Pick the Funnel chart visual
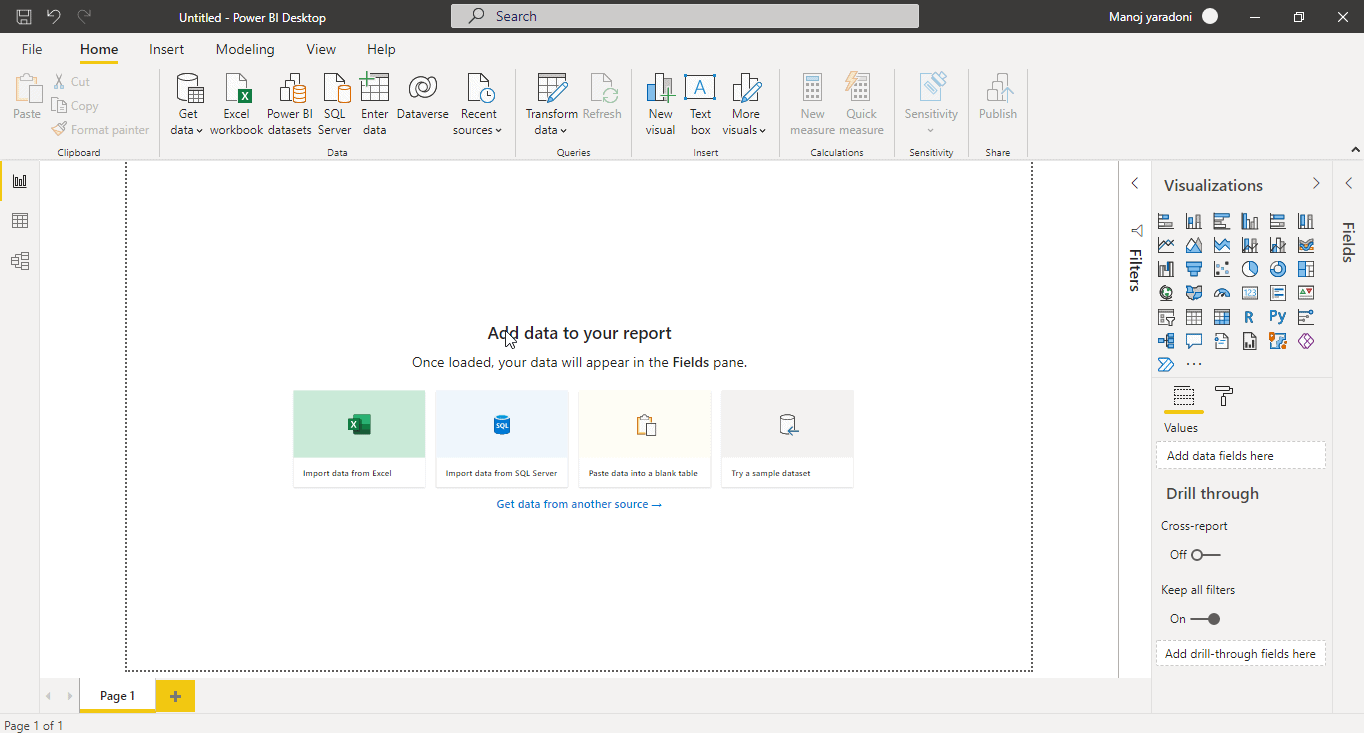 tap(1194, 269)
